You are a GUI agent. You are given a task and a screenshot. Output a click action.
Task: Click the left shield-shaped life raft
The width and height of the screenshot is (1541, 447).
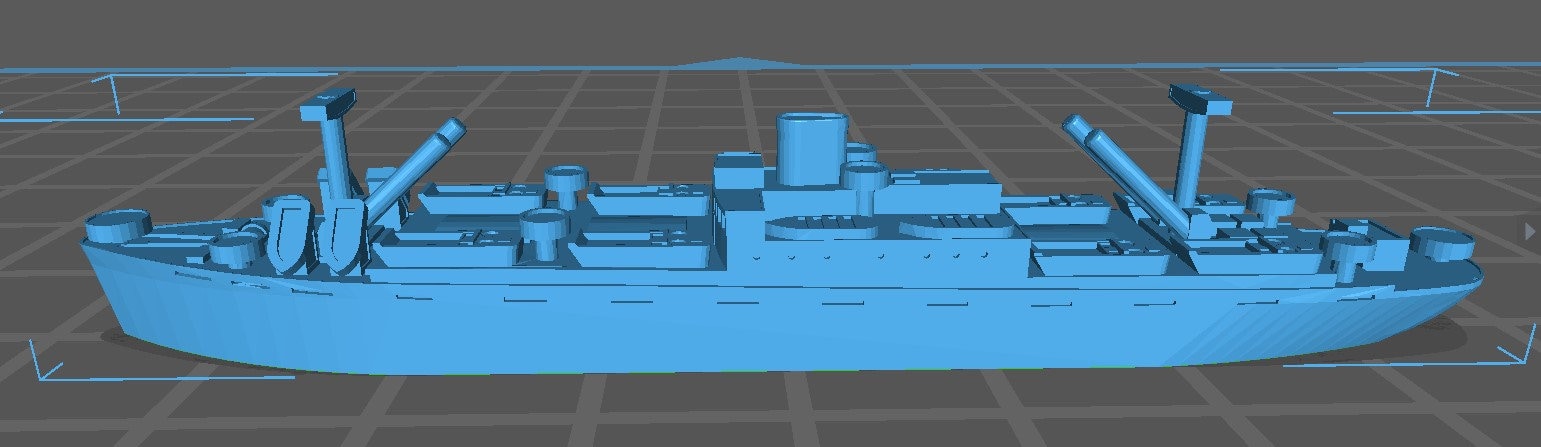coord(290,234)
